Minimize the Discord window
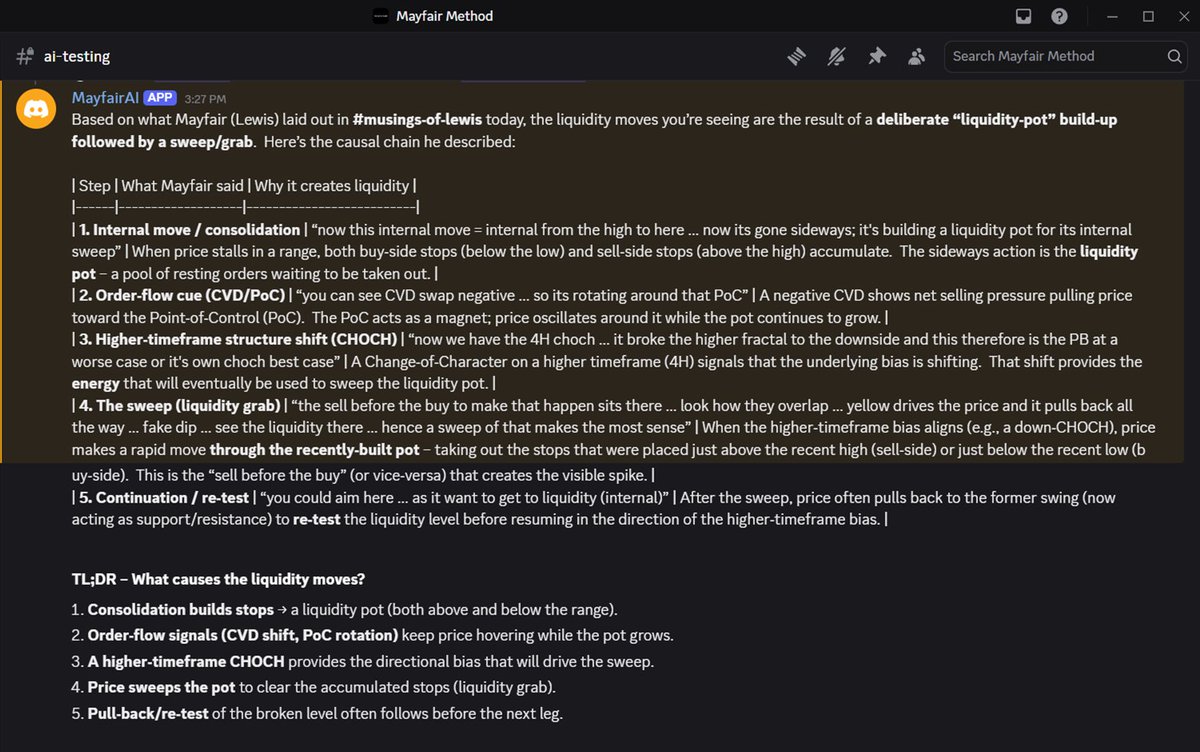Screen dimensions: 1200x752 point(1112,16)
